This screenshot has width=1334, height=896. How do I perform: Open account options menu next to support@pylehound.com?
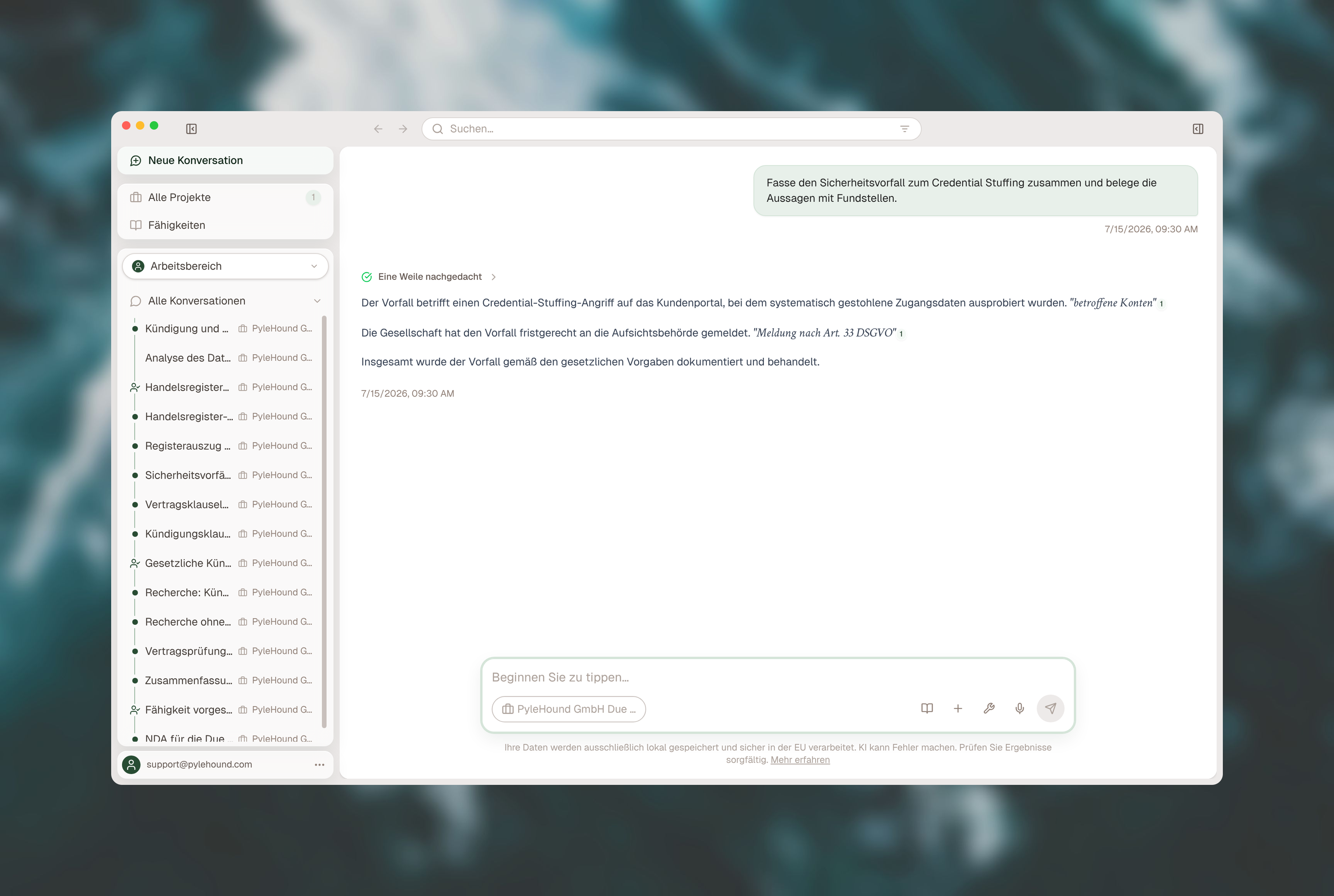pos(320,765)
